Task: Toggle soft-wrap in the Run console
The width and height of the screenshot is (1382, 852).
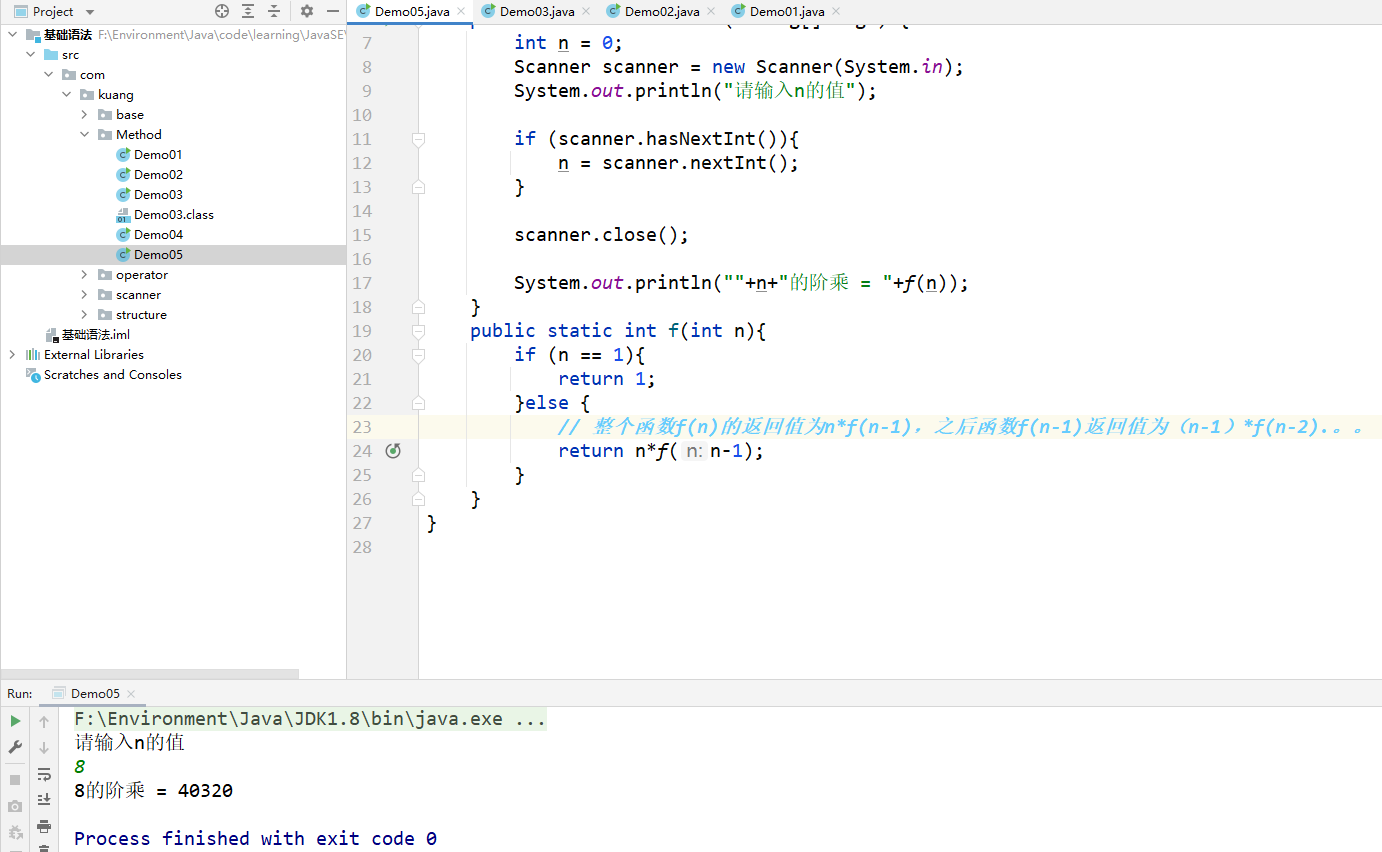Action: 44,774
